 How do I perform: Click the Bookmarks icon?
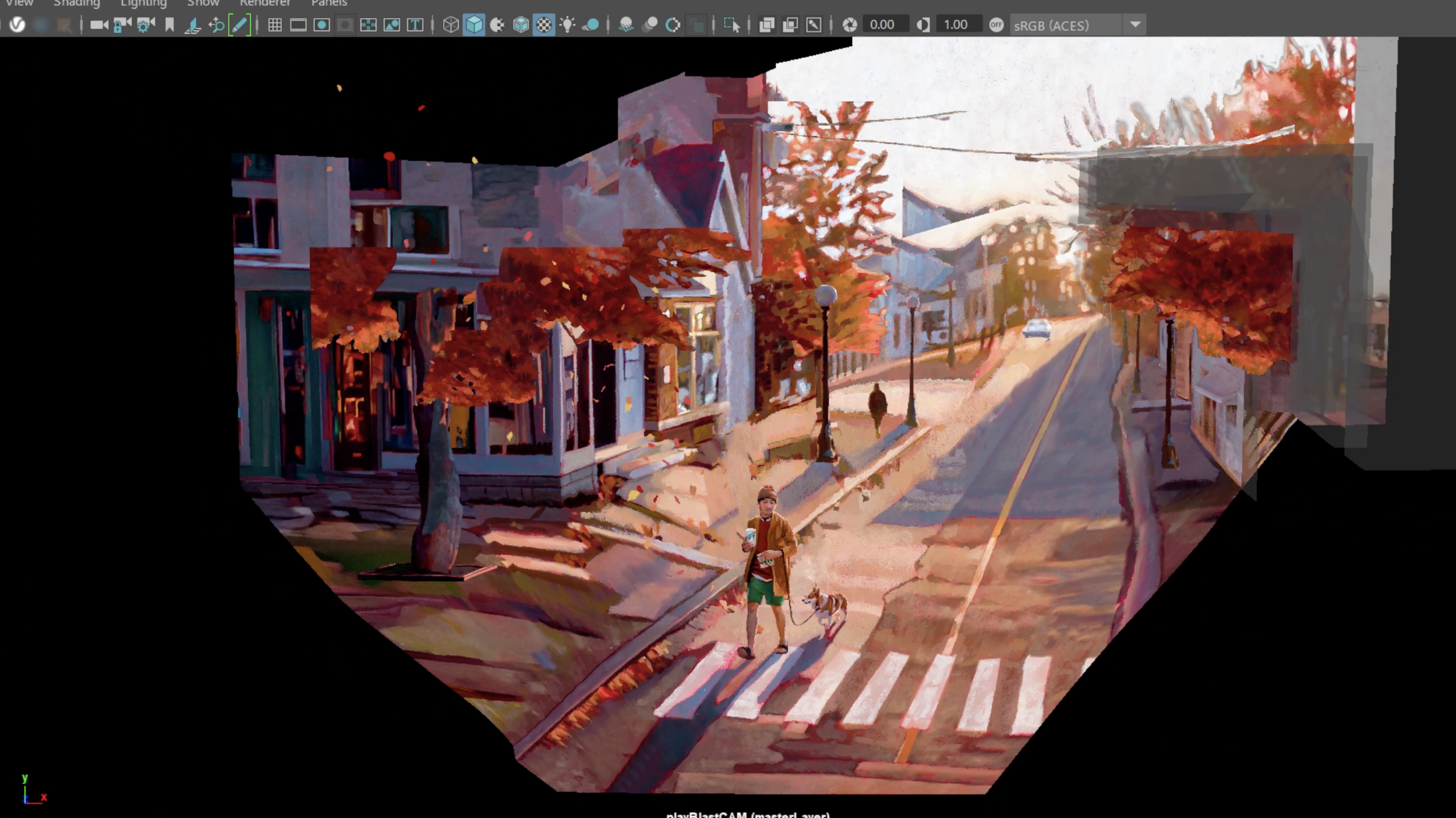pyautogui.click(x=169, y=25)
